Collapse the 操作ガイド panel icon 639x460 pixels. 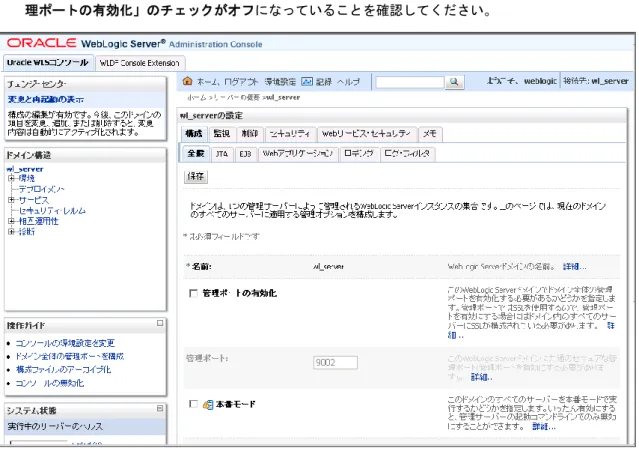pyautogui.click(x=160, y=323)
